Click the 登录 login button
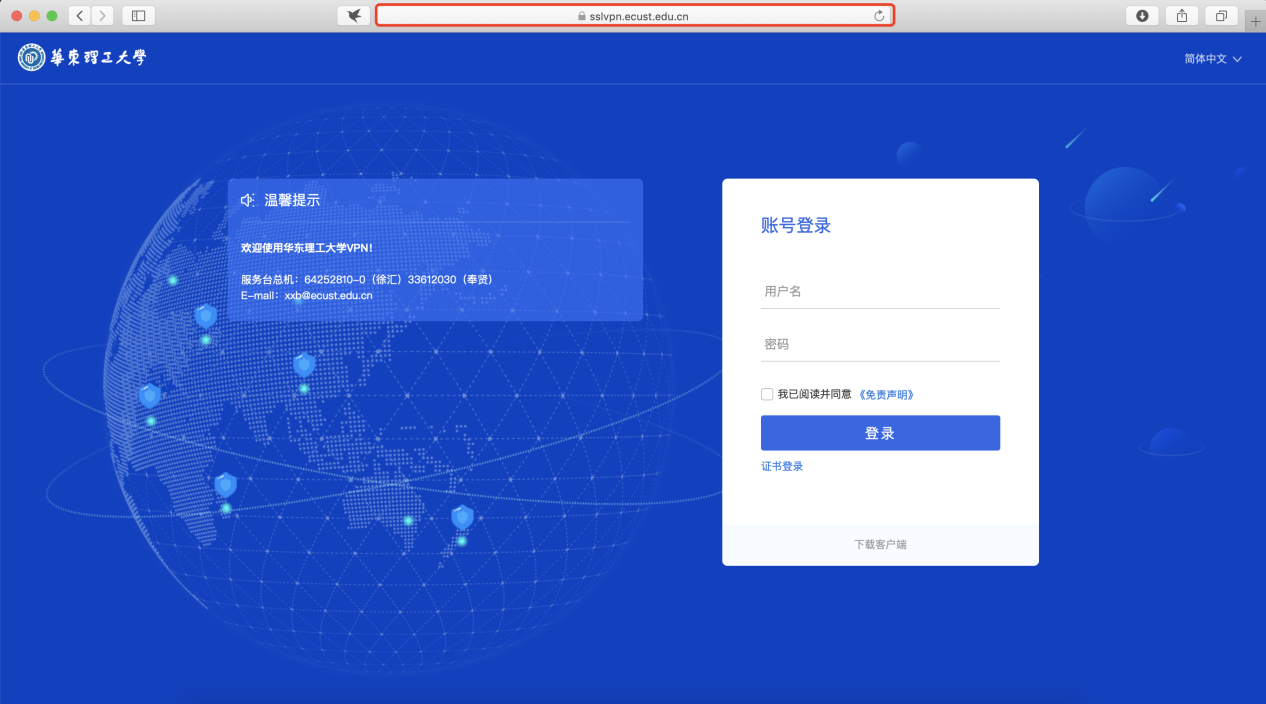 pyautogui.click(x=880, y=433)
